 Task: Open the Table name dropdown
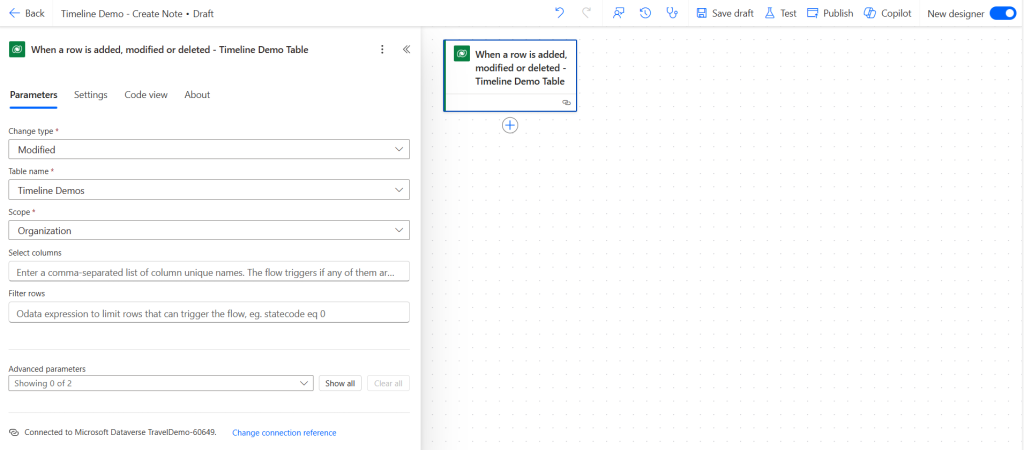(209, 190)
